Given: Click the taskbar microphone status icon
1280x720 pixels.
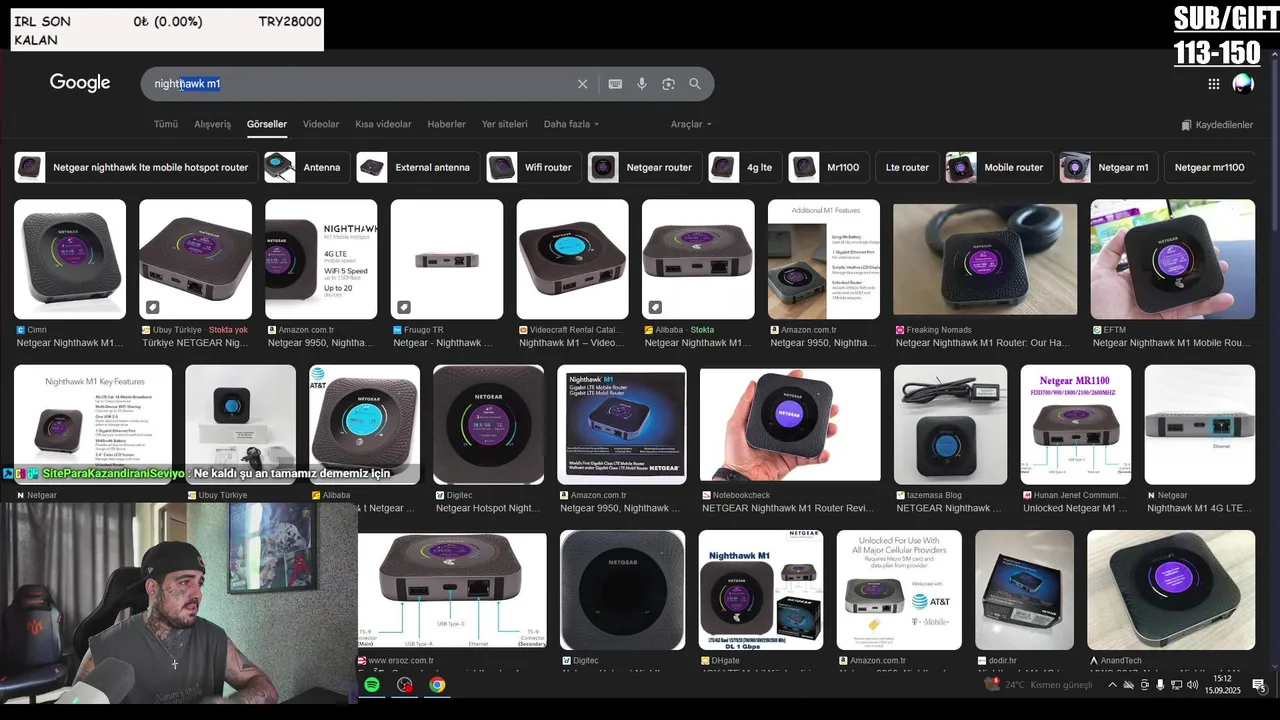Looking at the screenshot, I should tap(1160, 685).
